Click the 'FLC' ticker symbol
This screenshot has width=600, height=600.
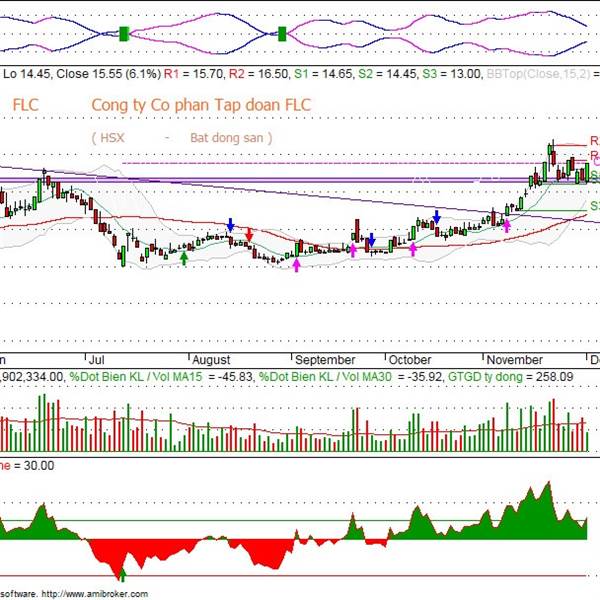[26, 105]
